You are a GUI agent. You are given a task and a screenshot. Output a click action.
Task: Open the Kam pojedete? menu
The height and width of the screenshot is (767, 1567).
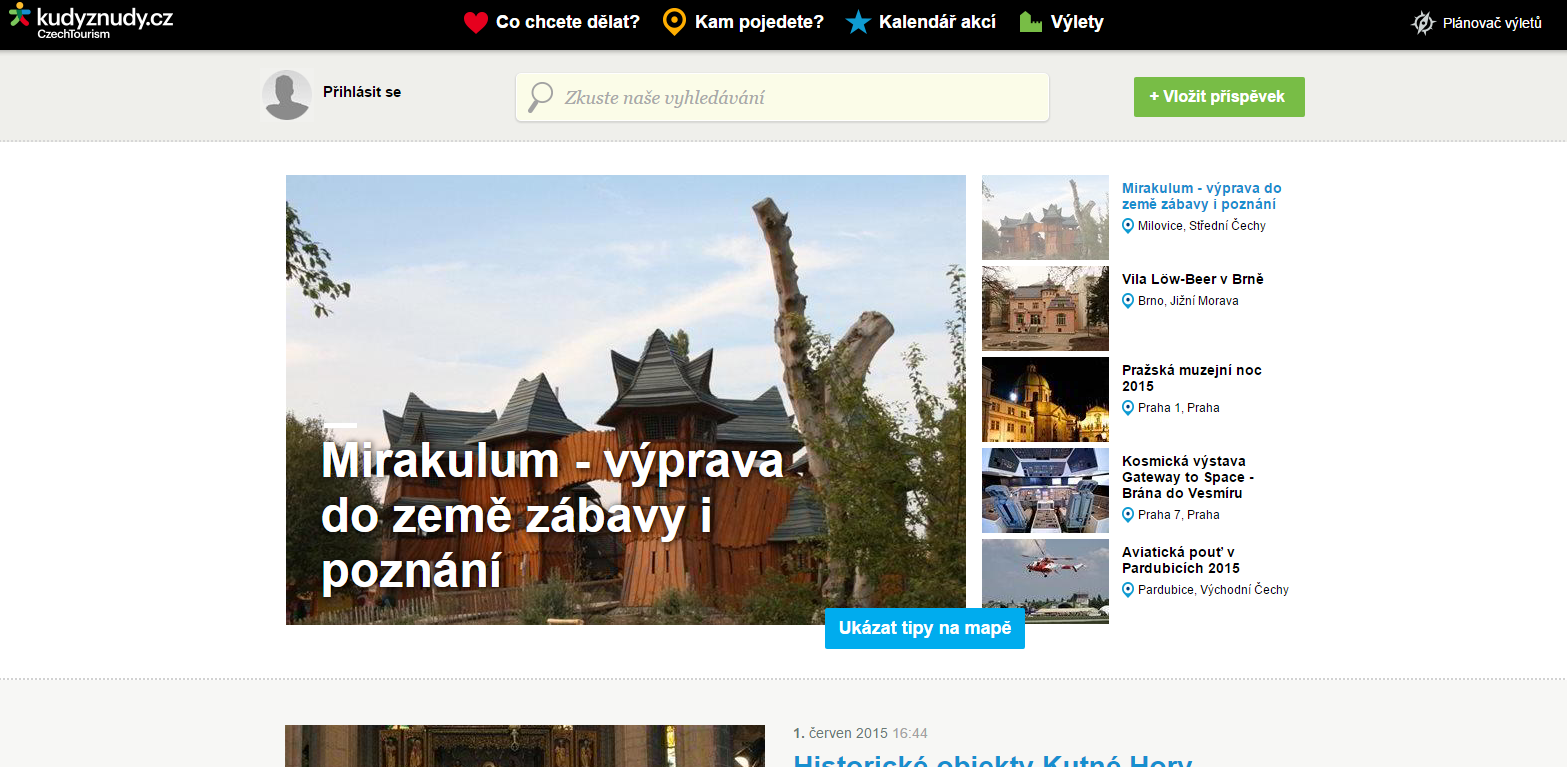tap(759, 22)
